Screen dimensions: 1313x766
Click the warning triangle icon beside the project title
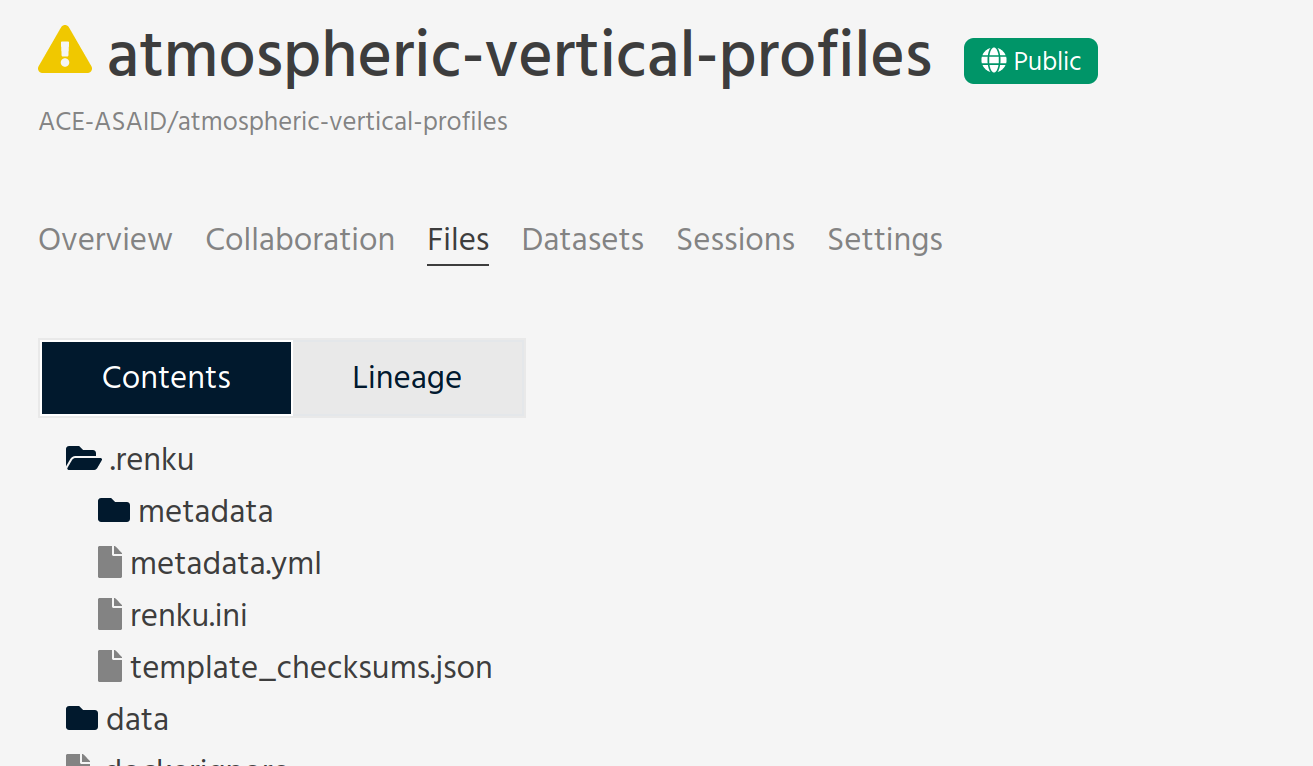(x=63, y=50)
